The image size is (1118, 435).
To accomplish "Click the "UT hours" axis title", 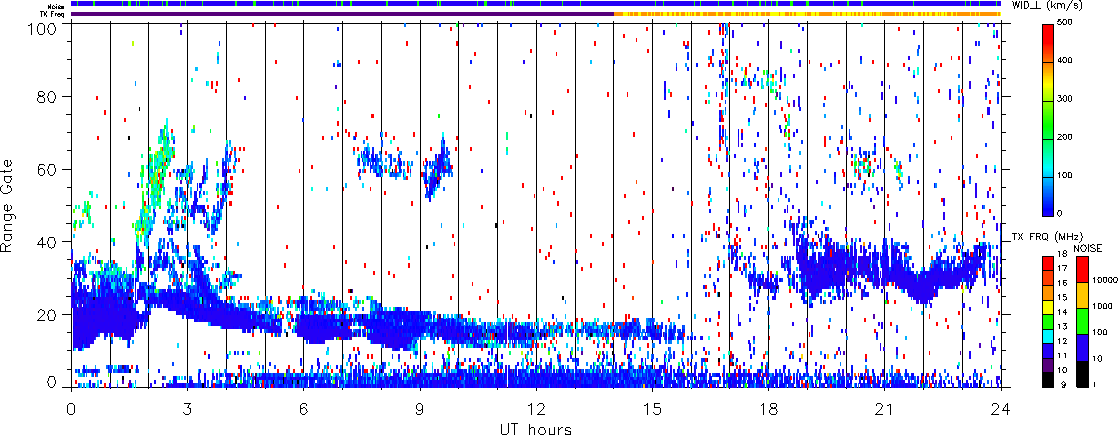I will [536, 428].
